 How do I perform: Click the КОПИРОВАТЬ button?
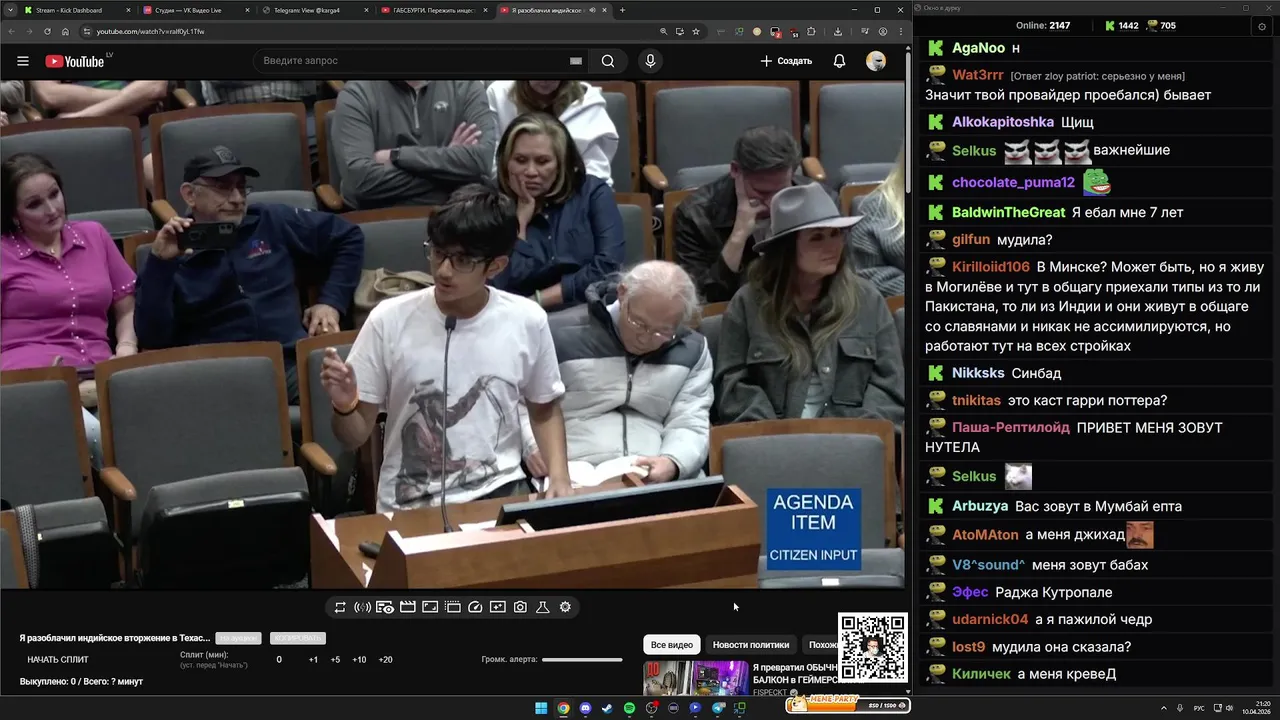(298, 638)
